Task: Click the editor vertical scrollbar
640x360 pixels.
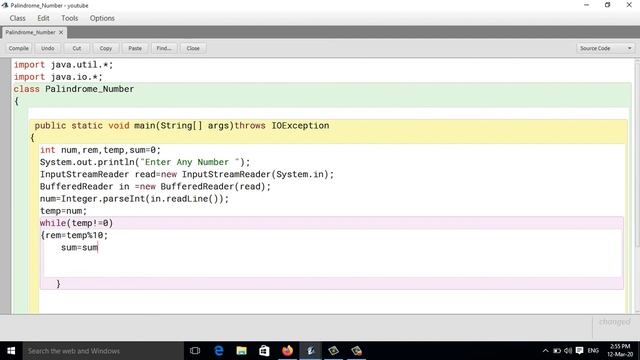Action: [637, 186]
